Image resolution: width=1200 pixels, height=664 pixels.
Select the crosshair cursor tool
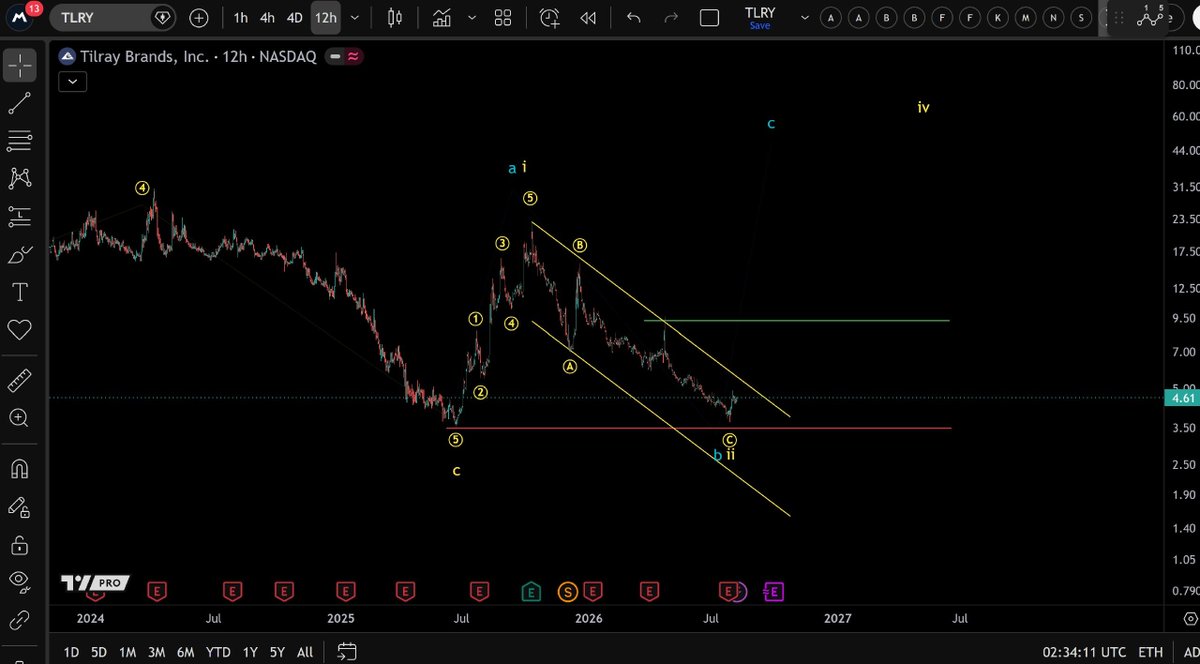pos(19,67)
